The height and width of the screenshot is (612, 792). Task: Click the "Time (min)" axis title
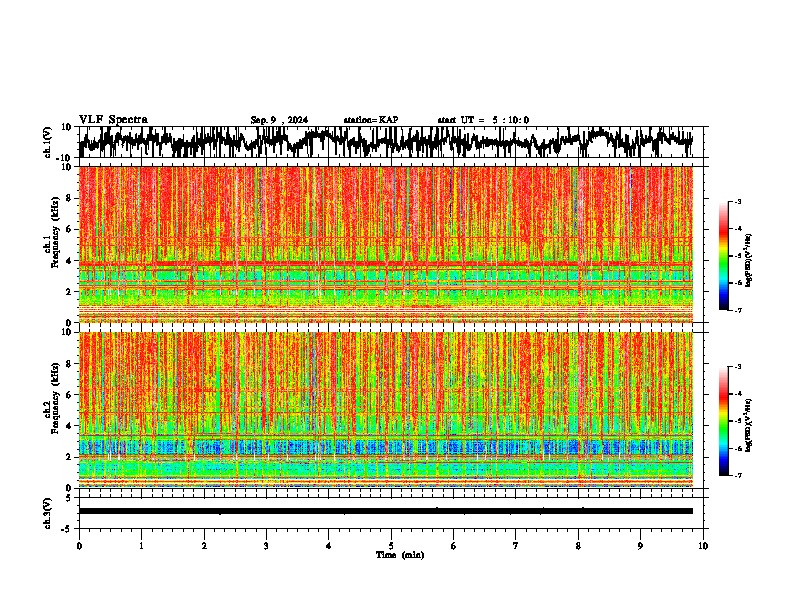coord(400,555)
